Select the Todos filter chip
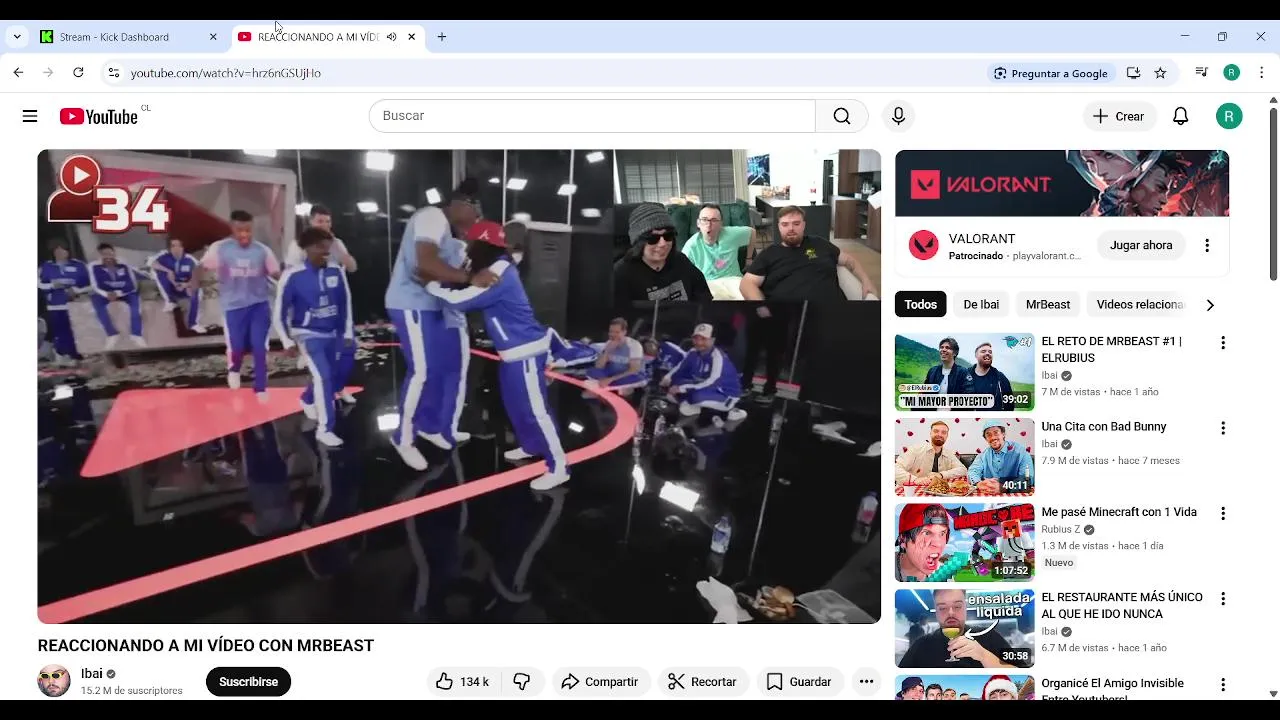The height and width of the screenshot is (720, 1280). click(920, 305)
